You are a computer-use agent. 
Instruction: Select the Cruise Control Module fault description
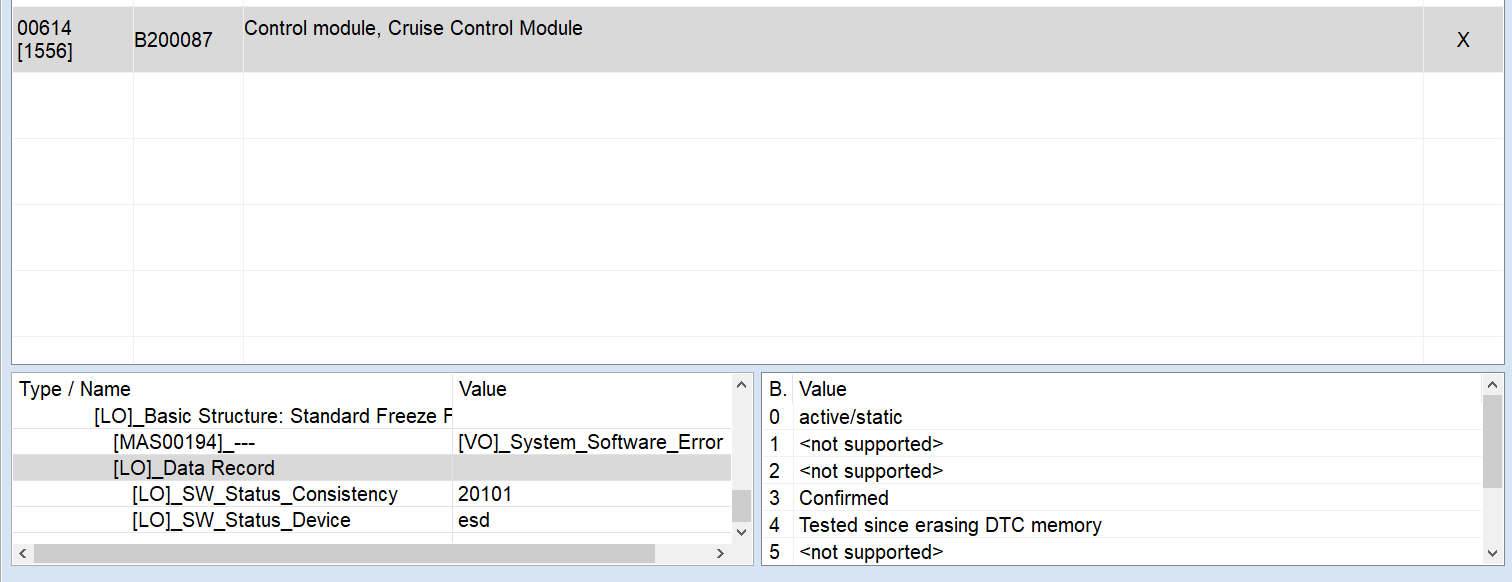[414, 28]
